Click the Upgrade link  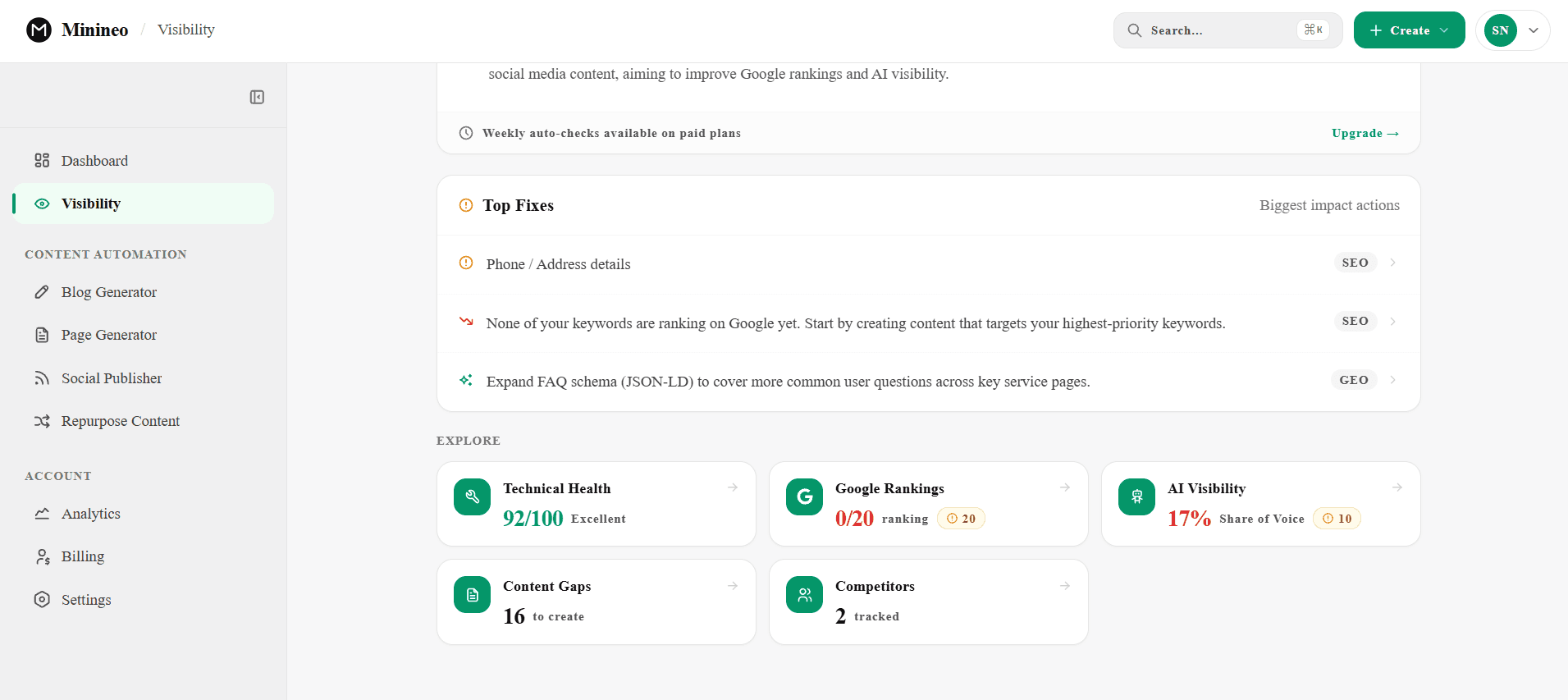(1365, 133)
